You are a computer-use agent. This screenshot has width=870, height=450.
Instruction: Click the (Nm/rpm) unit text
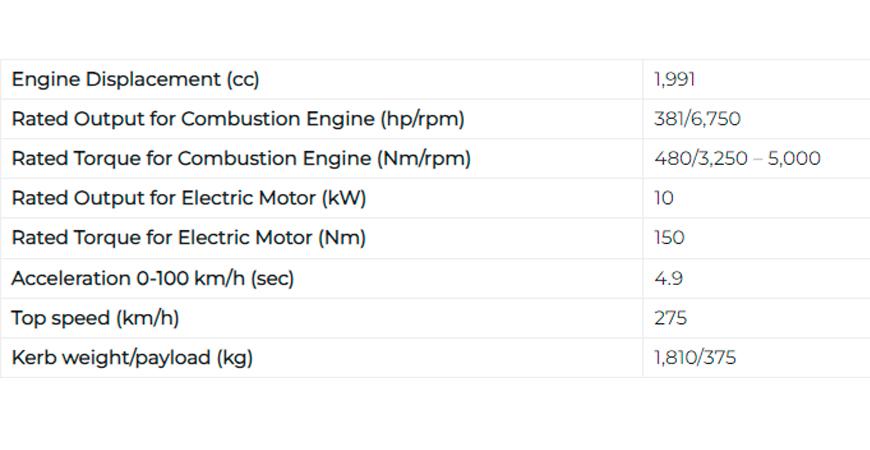coord(424,159)
